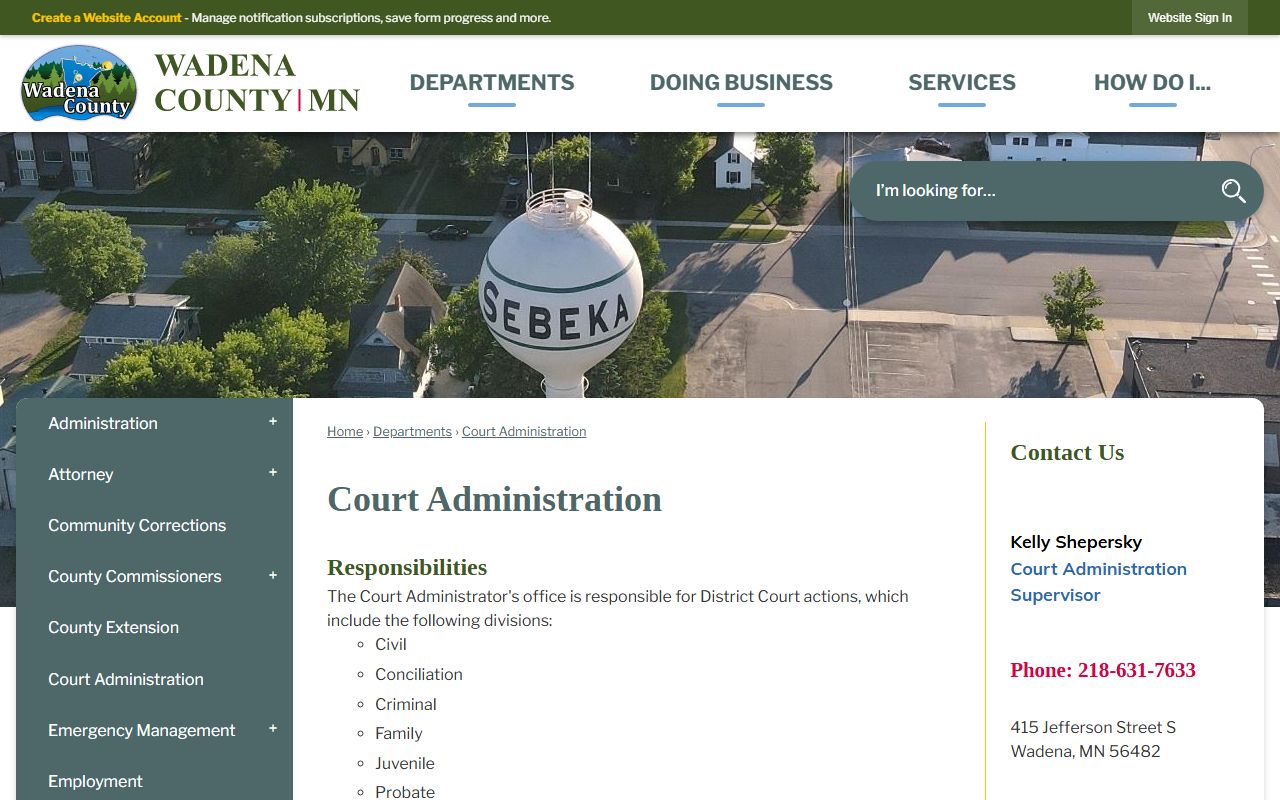Viewport: 1280px width, 800px height.
Task: Open Employment in the sidebar
Action: (95, 781)
